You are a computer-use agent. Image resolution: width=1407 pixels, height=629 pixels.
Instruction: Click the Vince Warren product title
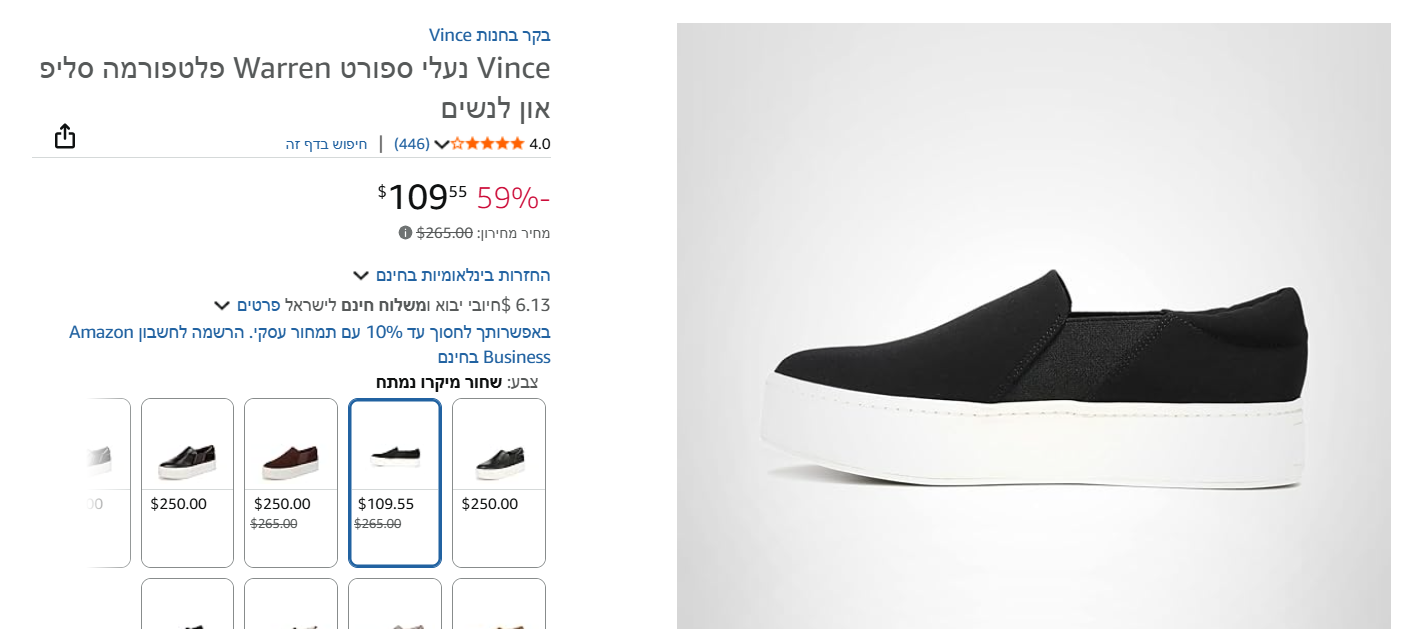pos(295,88)
